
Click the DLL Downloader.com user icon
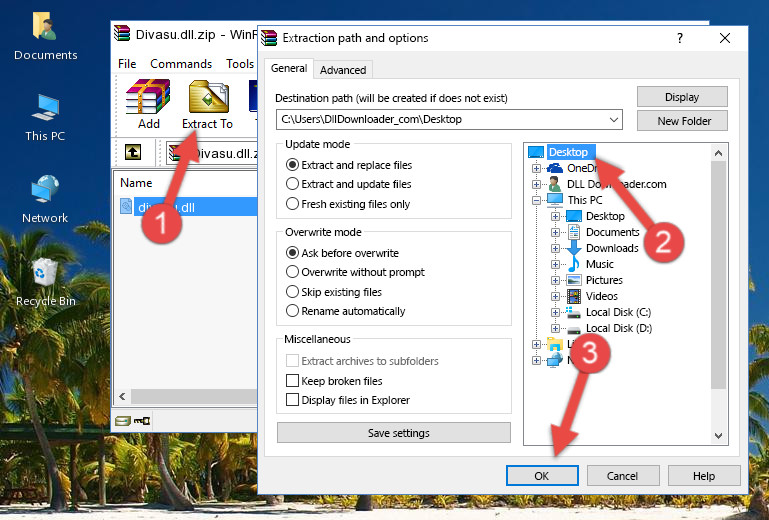[555, 184]
